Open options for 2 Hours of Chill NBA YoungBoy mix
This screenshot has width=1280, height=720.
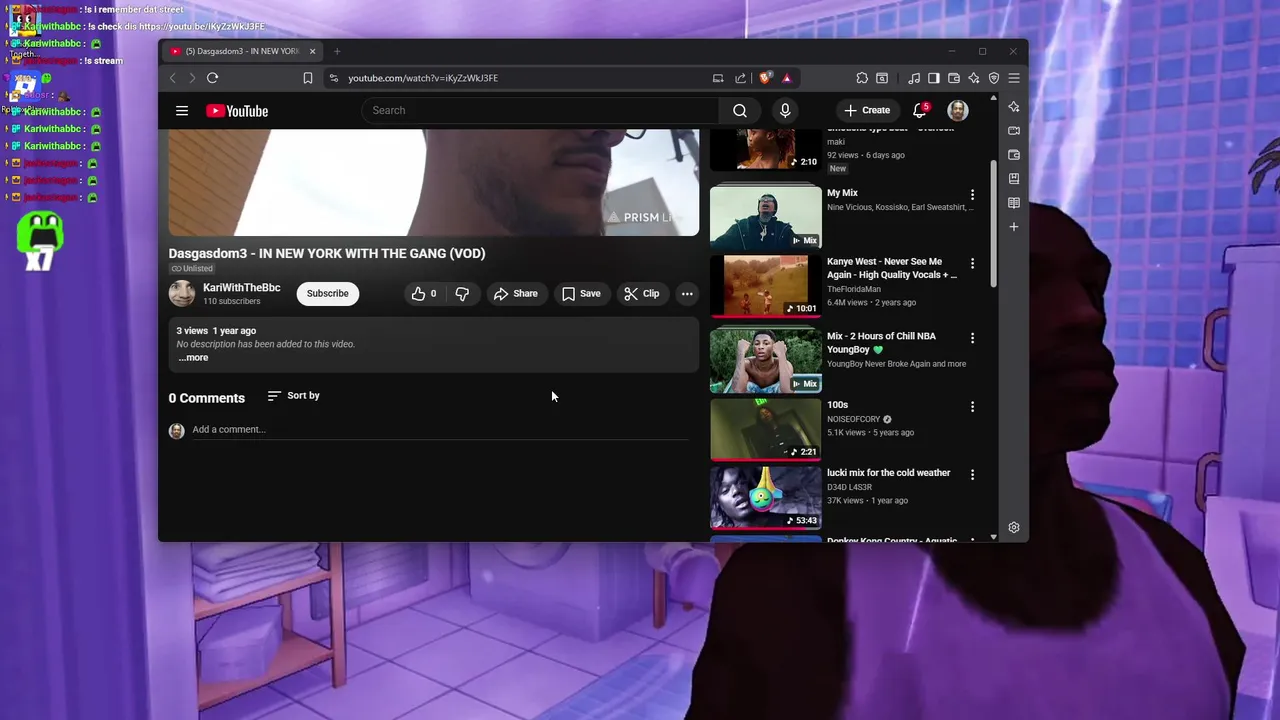(x=972, y=338)
